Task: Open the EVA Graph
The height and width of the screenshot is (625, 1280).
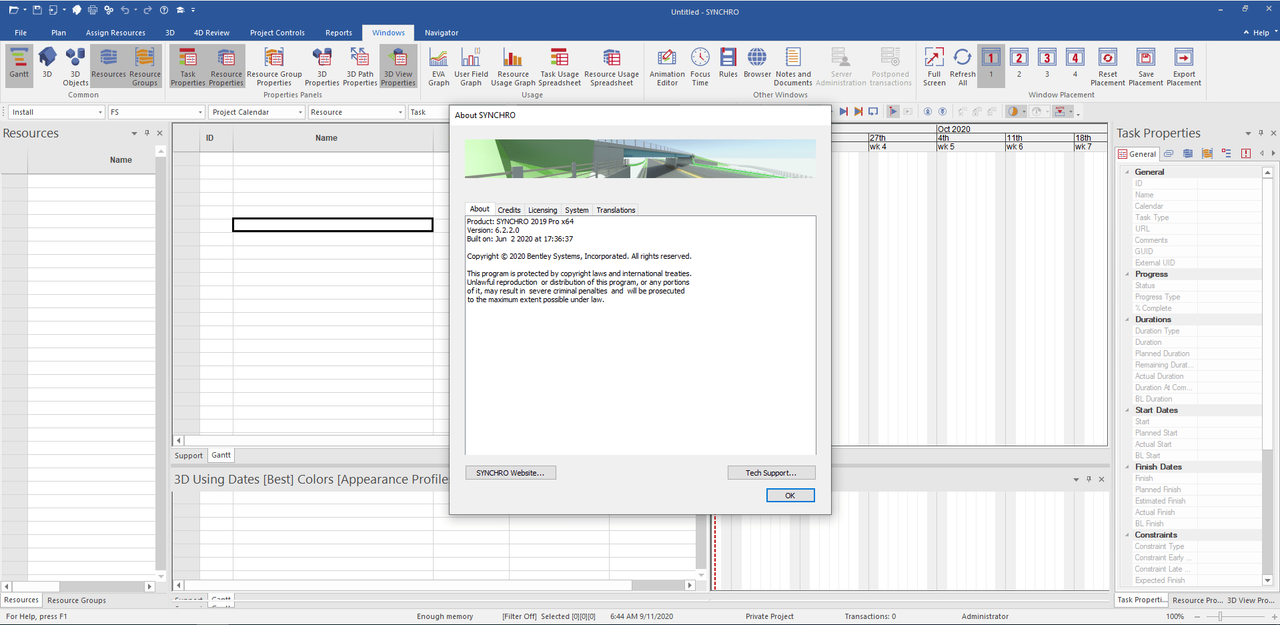Action: click(x=439, y=66)
